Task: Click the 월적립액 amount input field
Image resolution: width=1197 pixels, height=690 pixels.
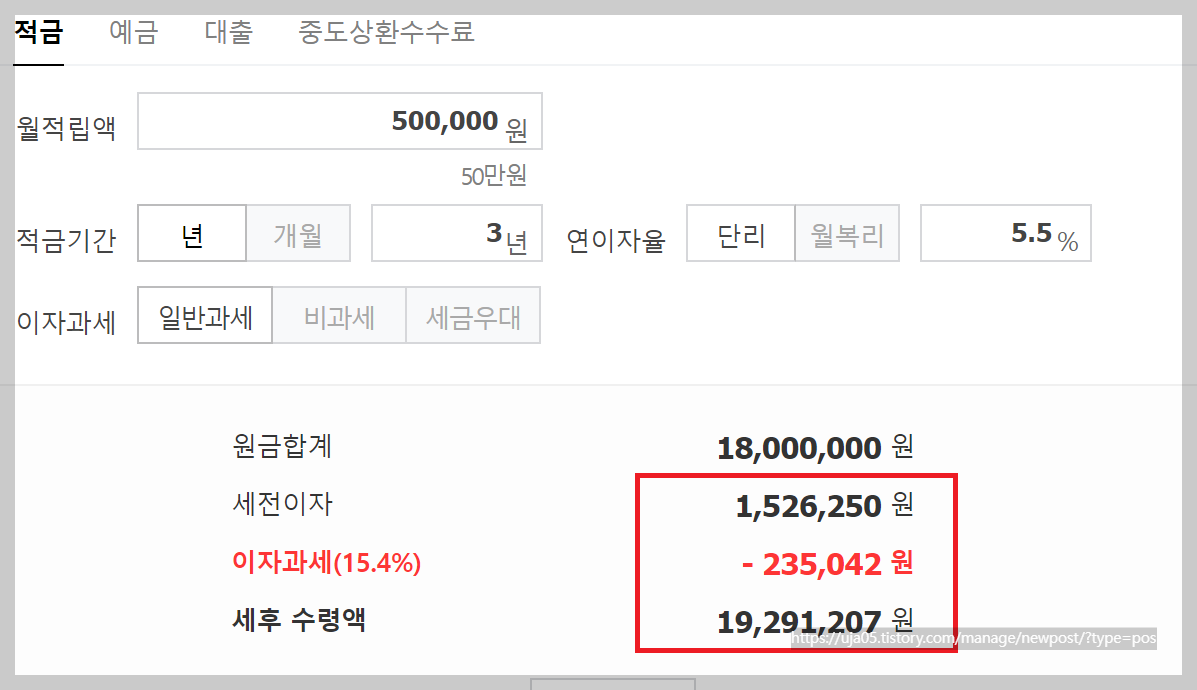Action: pos(340,120)
